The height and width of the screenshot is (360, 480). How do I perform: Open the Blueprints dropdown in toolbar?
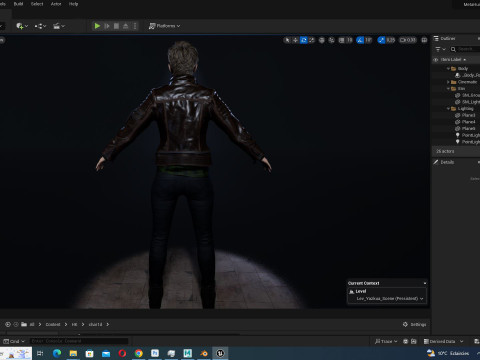(40, 26)
